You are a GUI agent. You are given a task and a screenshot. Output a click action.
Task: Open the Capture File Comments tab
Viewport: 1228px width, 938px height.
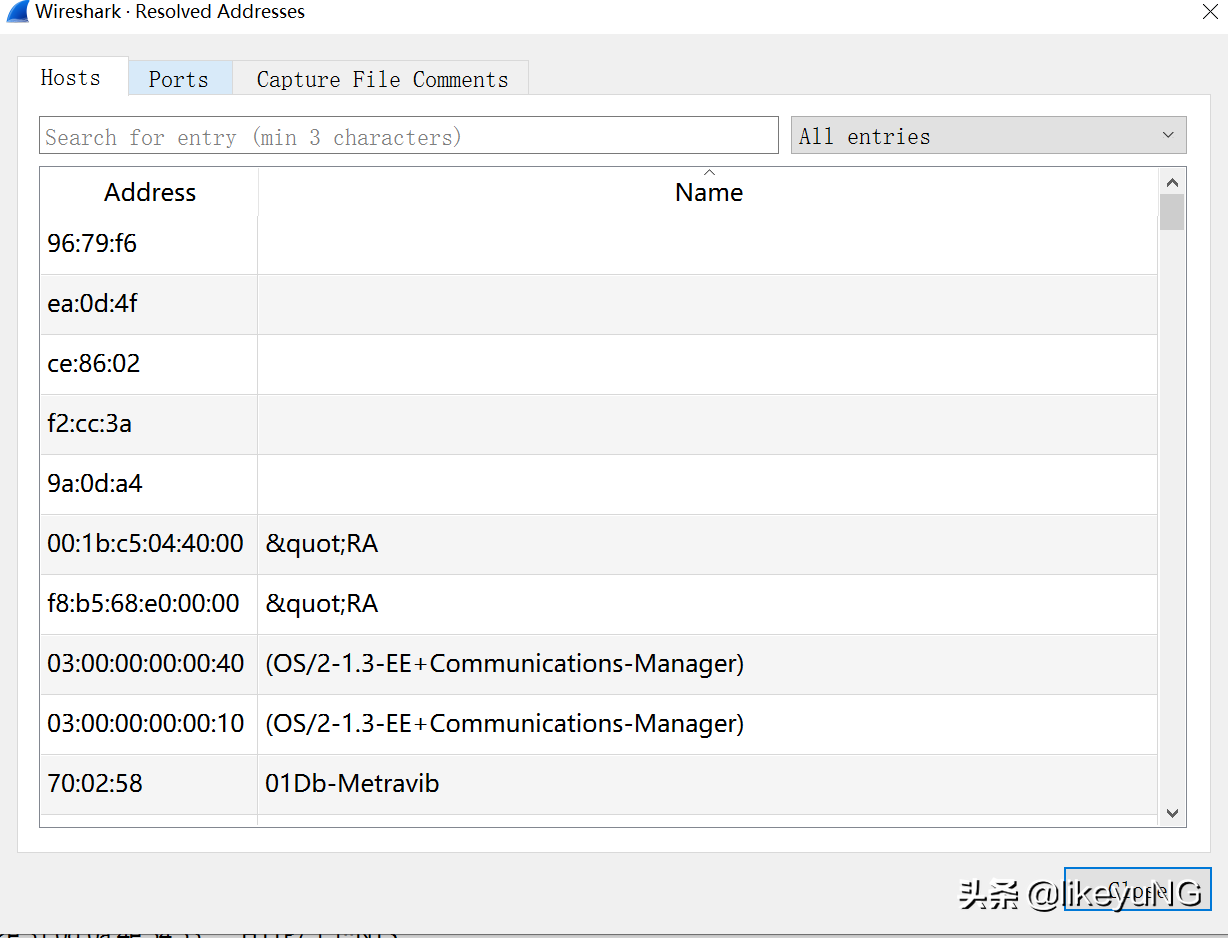[381, 79]
